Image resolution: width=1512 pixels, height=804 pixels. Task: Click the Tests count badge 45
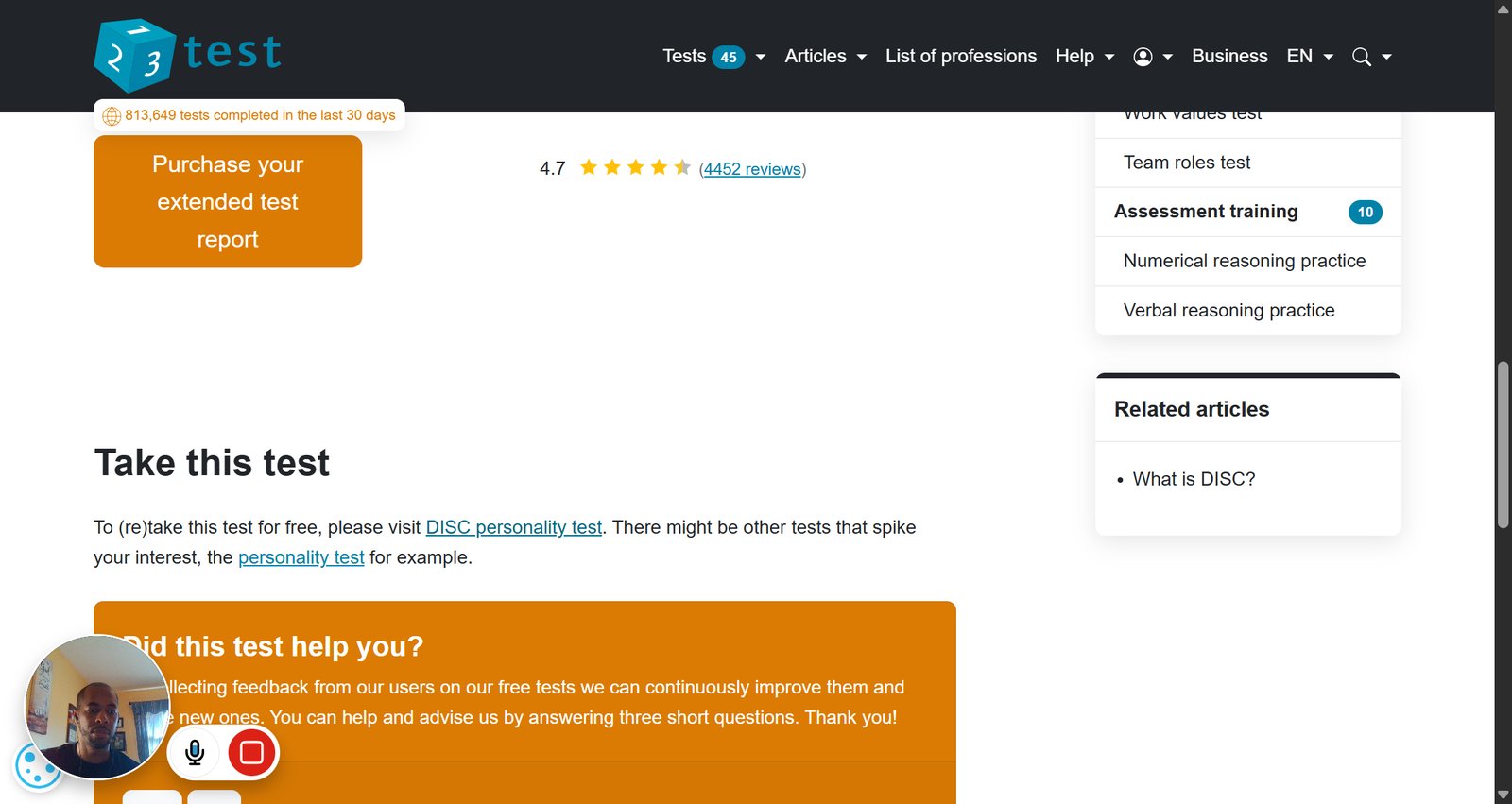tap(729, 57)
